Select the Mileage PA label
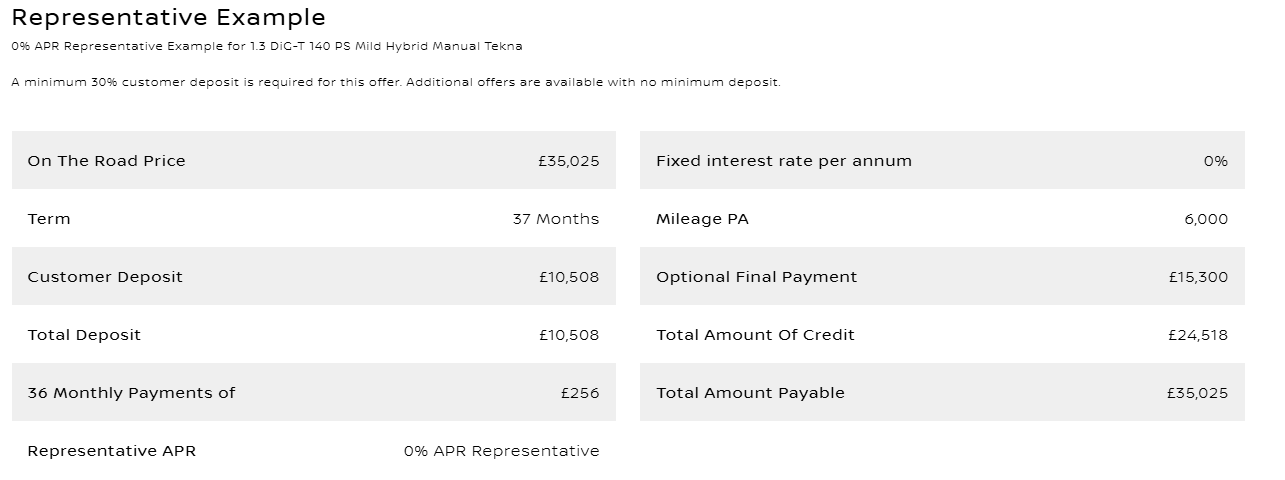 pyautogui.click(x=702, y=219)
